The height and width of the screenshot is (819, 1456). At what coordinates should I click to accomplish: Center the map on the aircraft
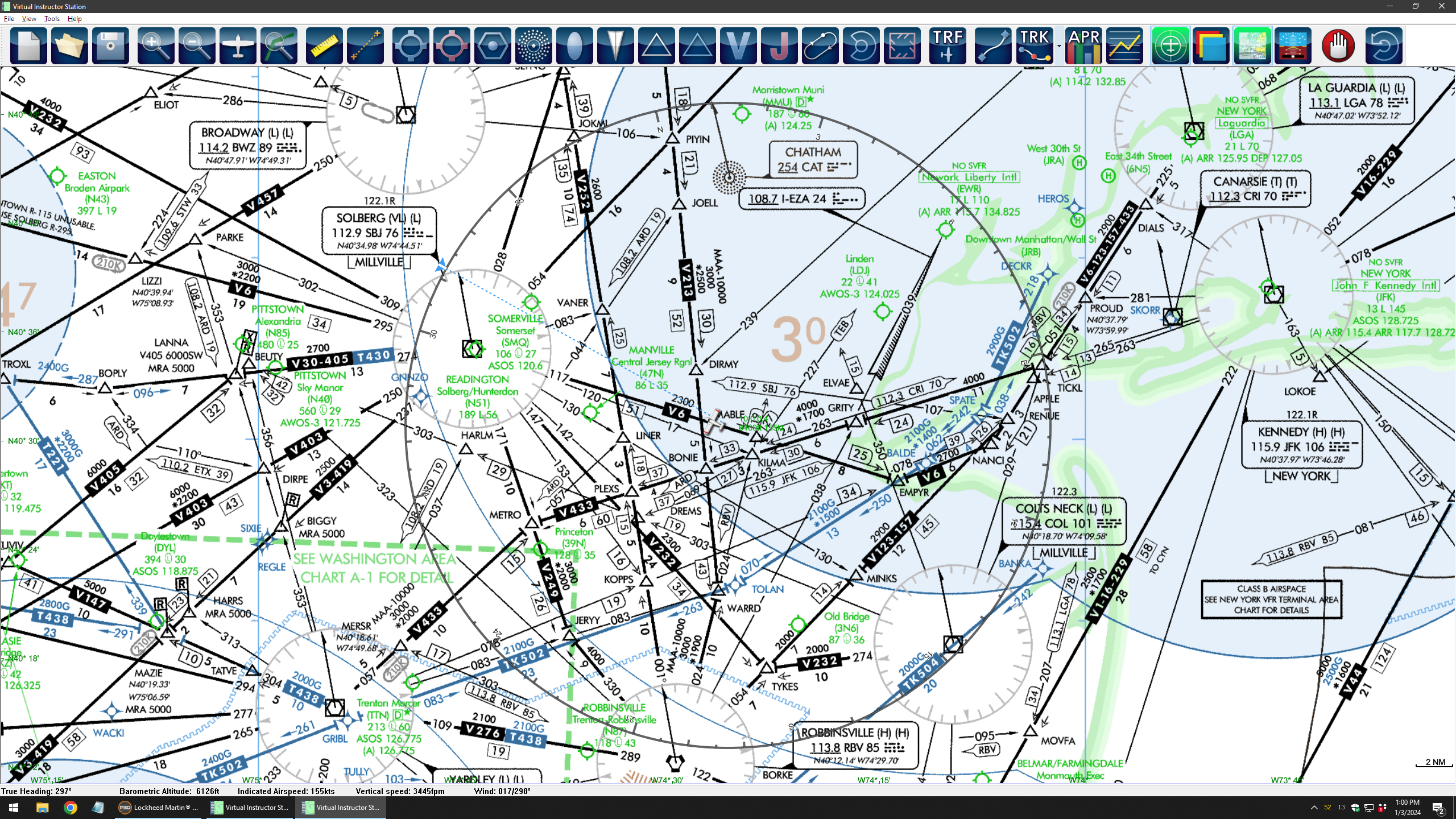[238, 45]
